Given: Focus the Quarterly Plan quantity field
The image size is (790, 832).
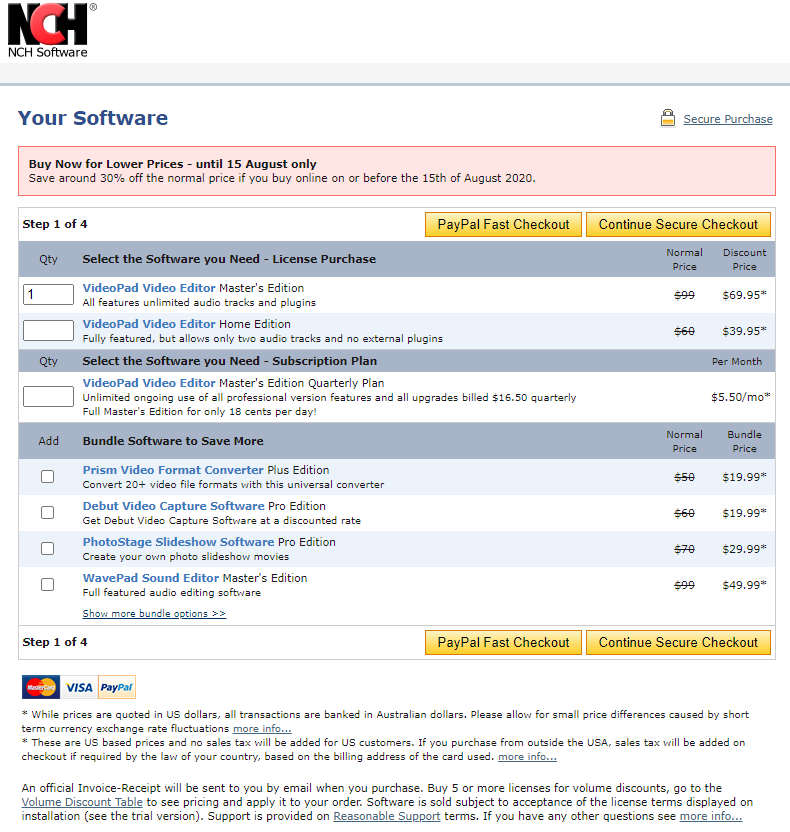Looking at the screenshot, I should coord(48,396).
